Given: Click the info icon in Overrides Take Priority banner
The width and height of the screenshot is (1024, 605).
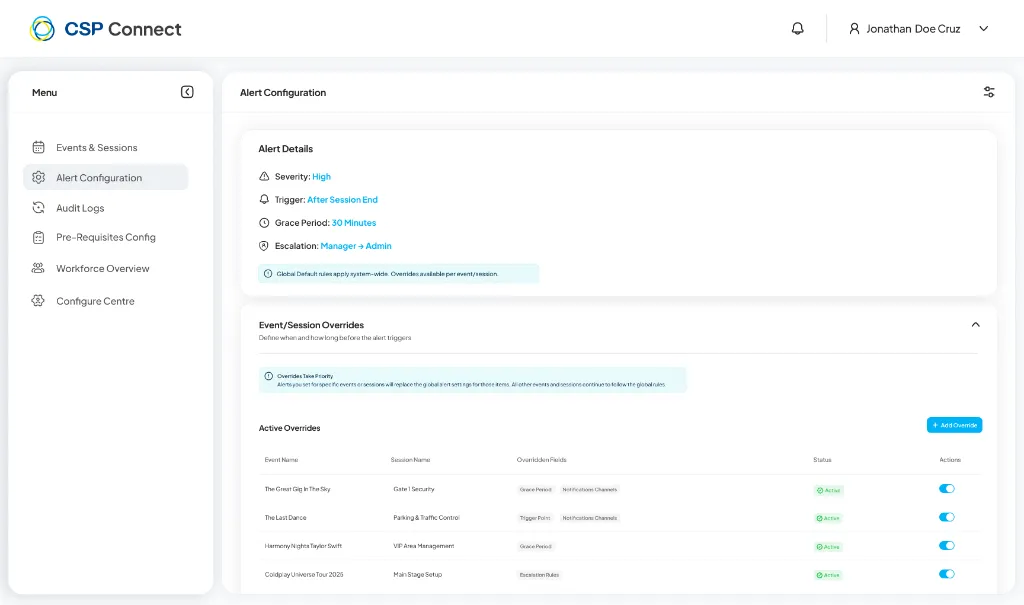Looking at the screenshot, I should pyautogui.click(x=268, y=376).
